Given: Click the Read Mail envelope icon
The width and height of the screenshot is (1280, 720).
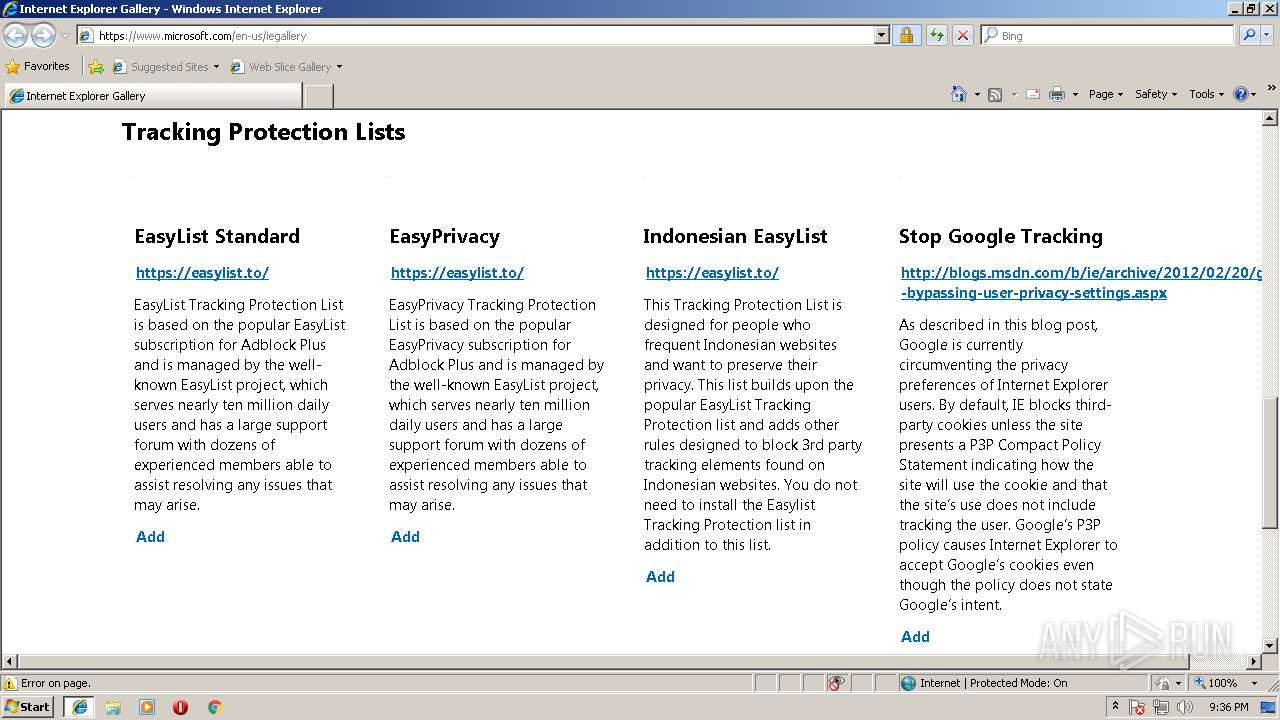Looking at the screenshot, I should [1033, 94].
